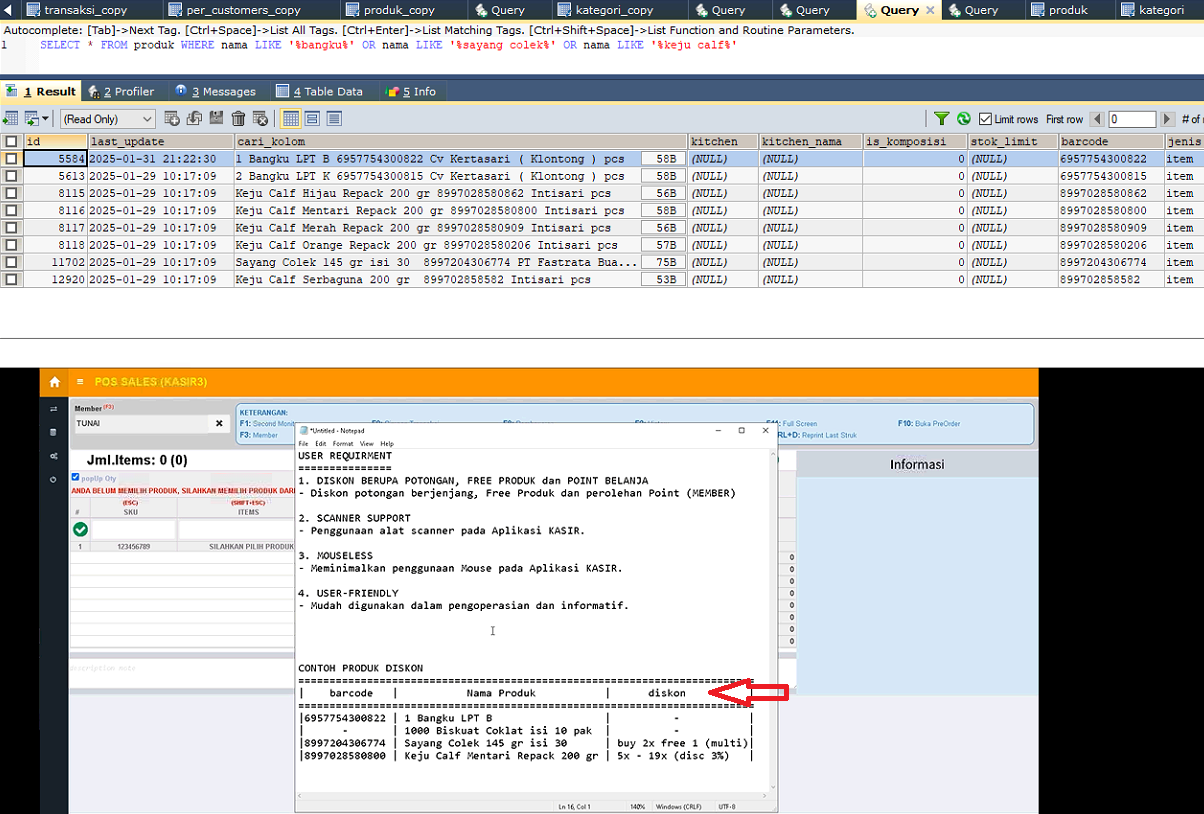Expand the export options dropdown arrow

[x=46, y=119]
